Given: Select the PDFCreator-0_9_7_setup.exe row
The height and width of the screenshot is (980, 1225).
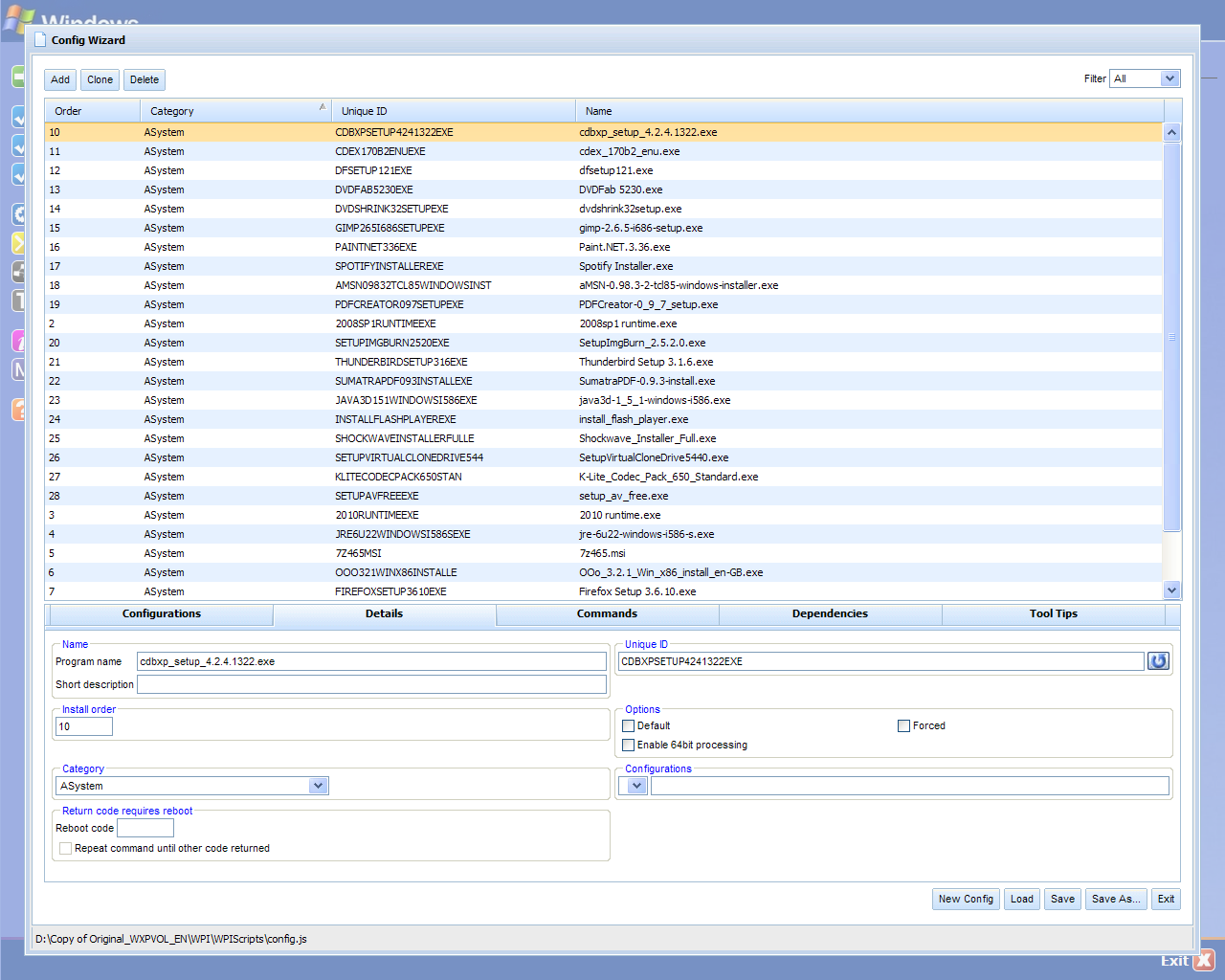Looking at the screenshot, I should [x=604, y=304].
